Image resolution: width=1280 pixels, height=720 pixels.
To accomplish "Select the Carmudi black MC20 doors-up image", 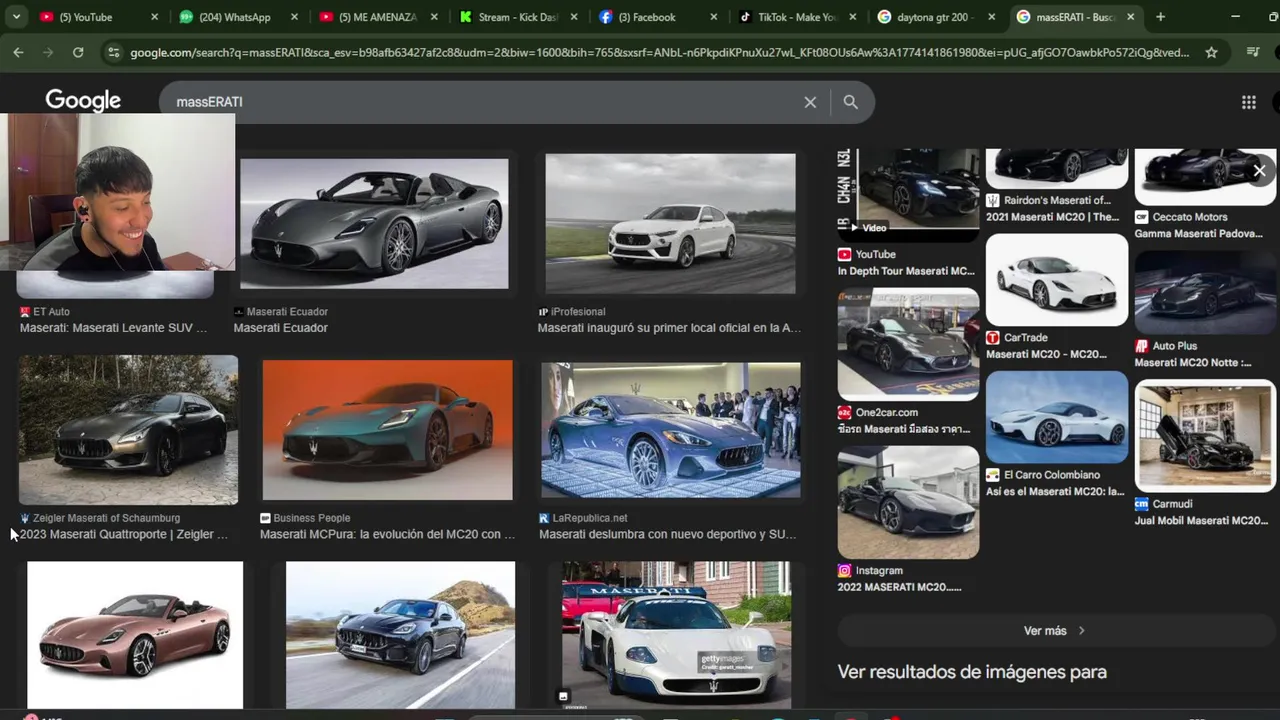I will point(1205,436).
